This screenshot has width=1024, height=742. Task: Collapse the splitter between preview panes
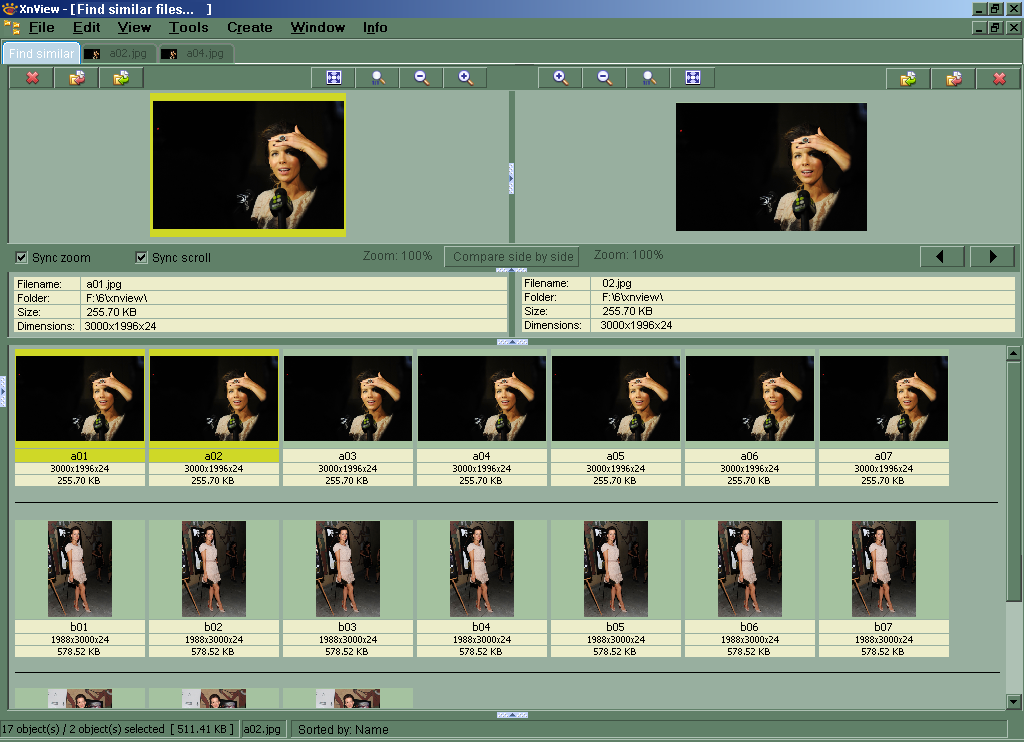click(511, 178)
